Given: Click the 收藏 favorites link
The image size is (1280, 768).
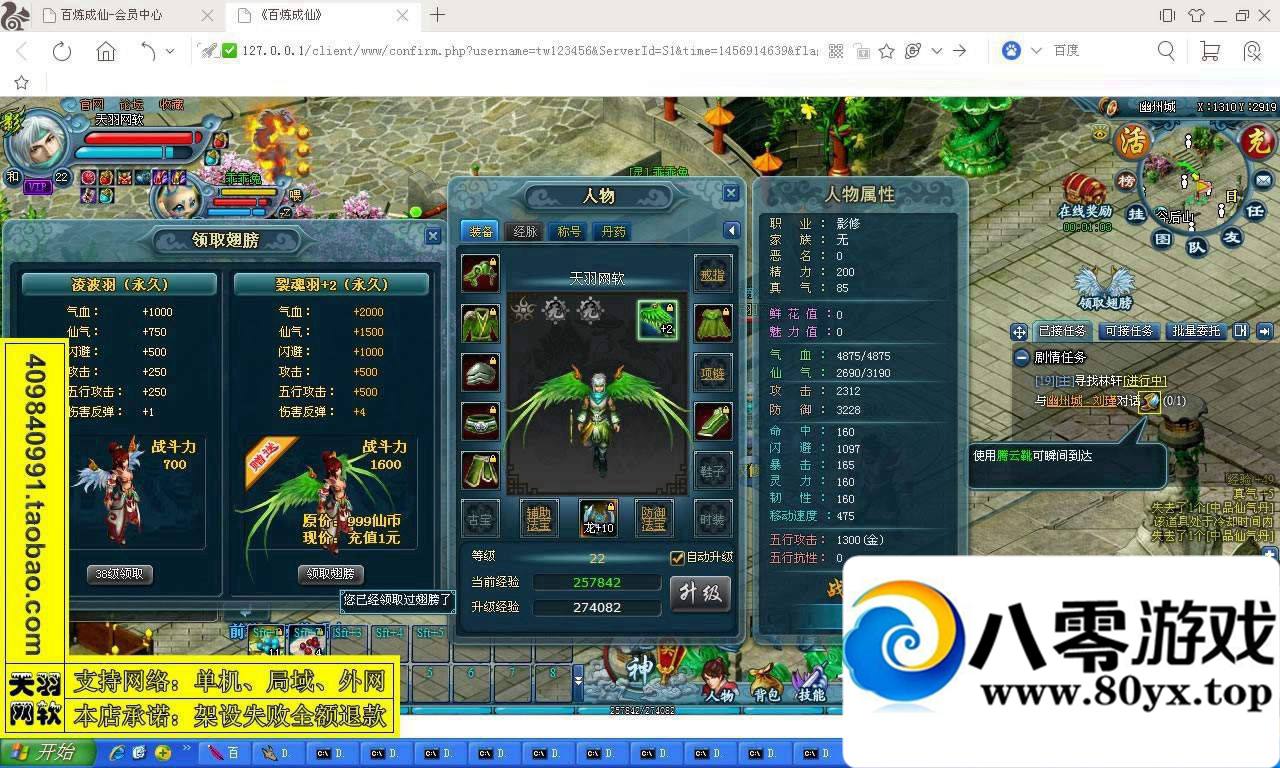Looking at the screenshot, I should [172, 104].
